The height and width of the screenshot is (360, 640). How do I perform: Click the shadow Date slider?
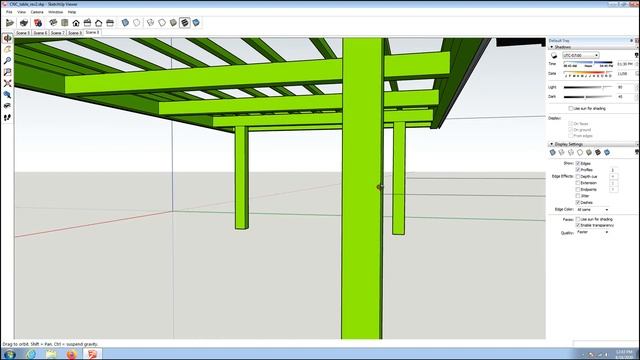[x=588, y=73]
